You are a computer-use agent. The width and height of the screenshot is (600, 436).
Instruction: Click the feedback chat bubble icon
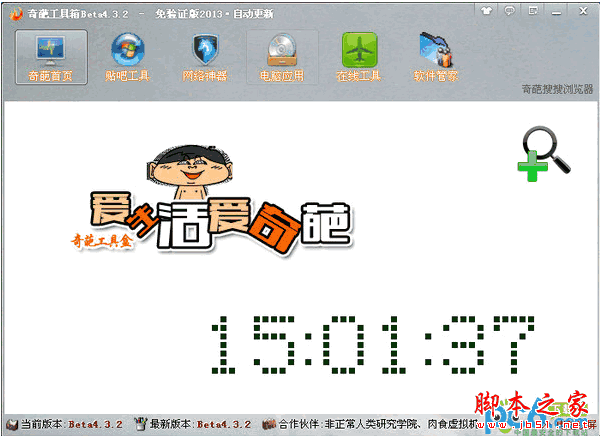tap(510, 11)
